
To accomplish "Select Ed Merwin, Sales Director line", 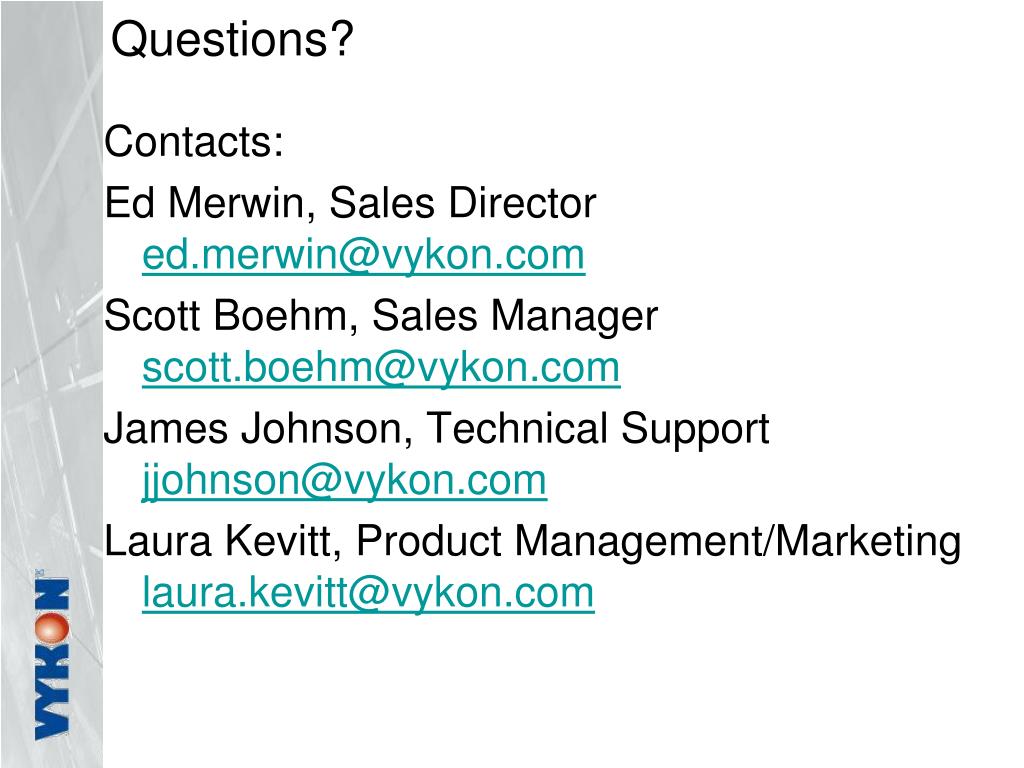I will [350, 202].
